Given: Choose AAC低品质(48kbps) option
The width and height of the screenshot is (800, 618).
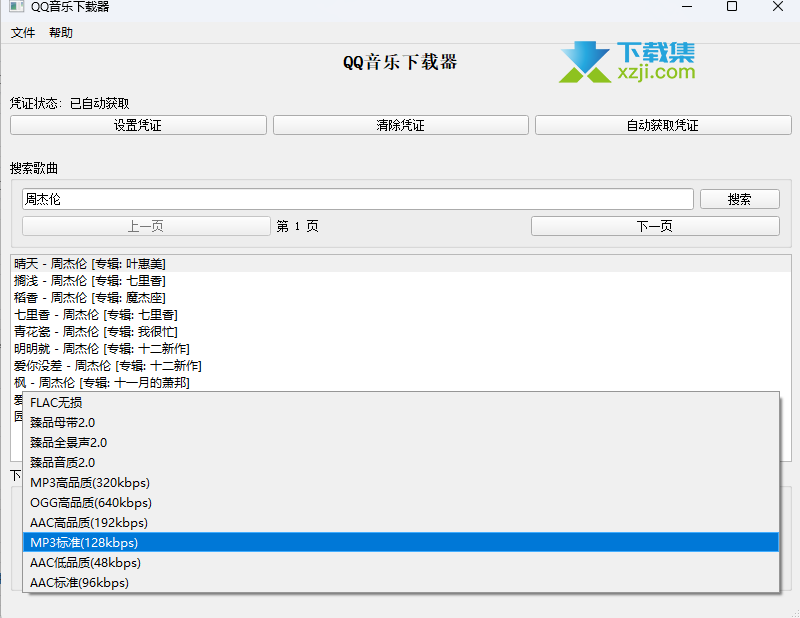Looking at the screenshot, I should [401, 562].
